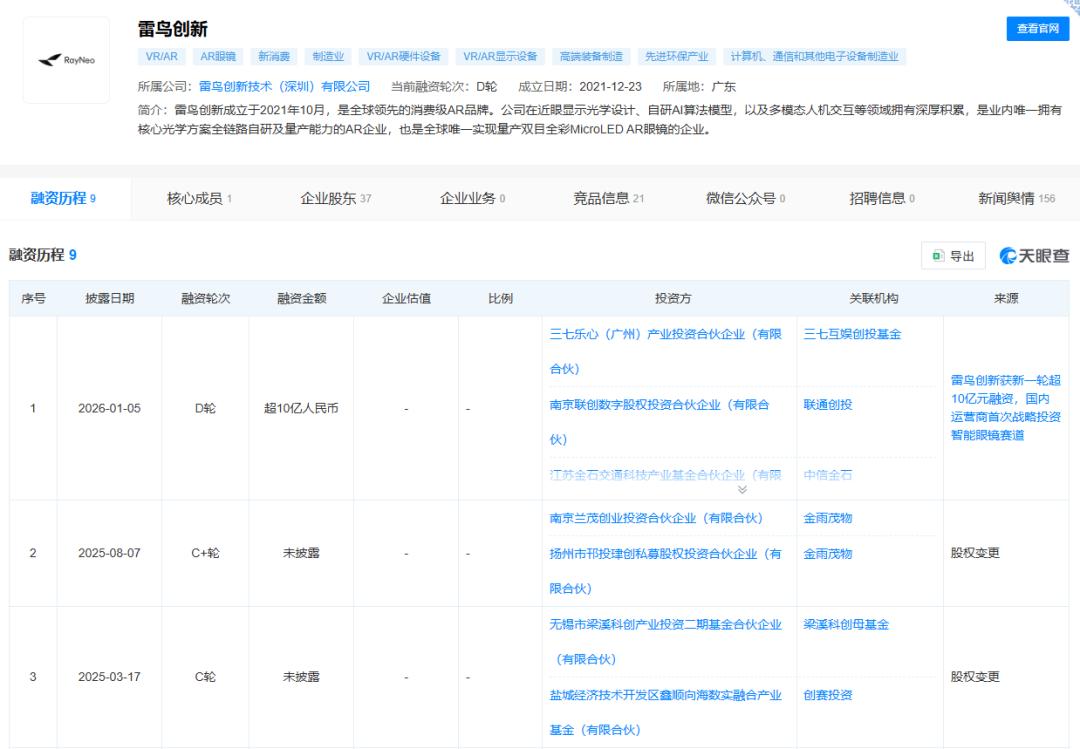Click the VR/AR tag
The width and height of the screenshot is (1080, 749).
tap(161, 57)
